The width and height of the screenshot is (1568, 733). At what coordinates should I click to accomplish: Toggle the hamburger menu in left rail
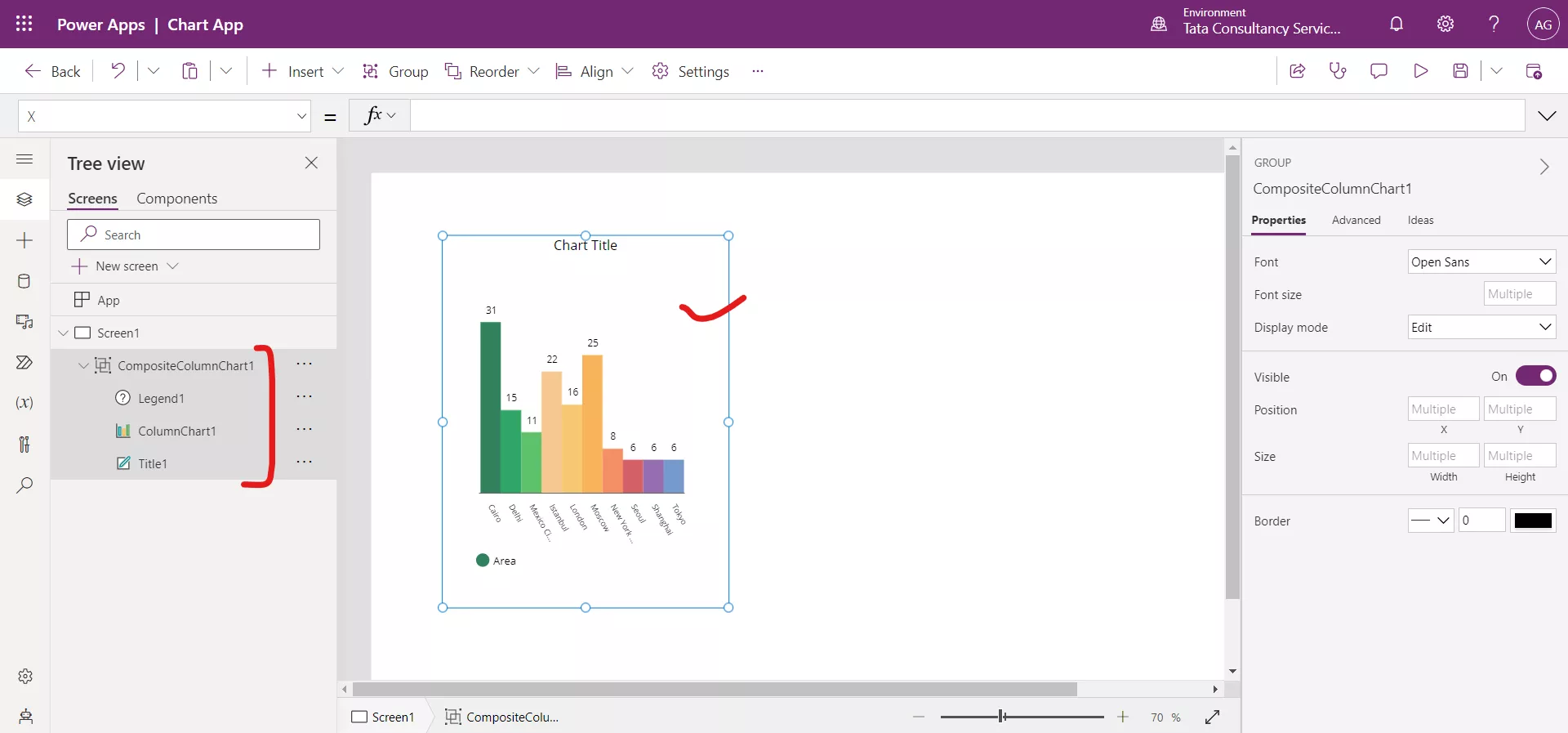coord(24,159)
